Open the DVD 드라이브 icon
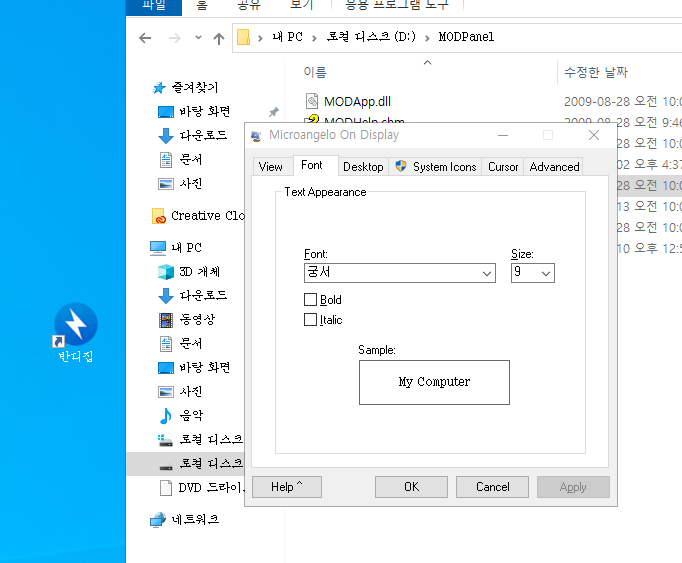 (166, 487)
